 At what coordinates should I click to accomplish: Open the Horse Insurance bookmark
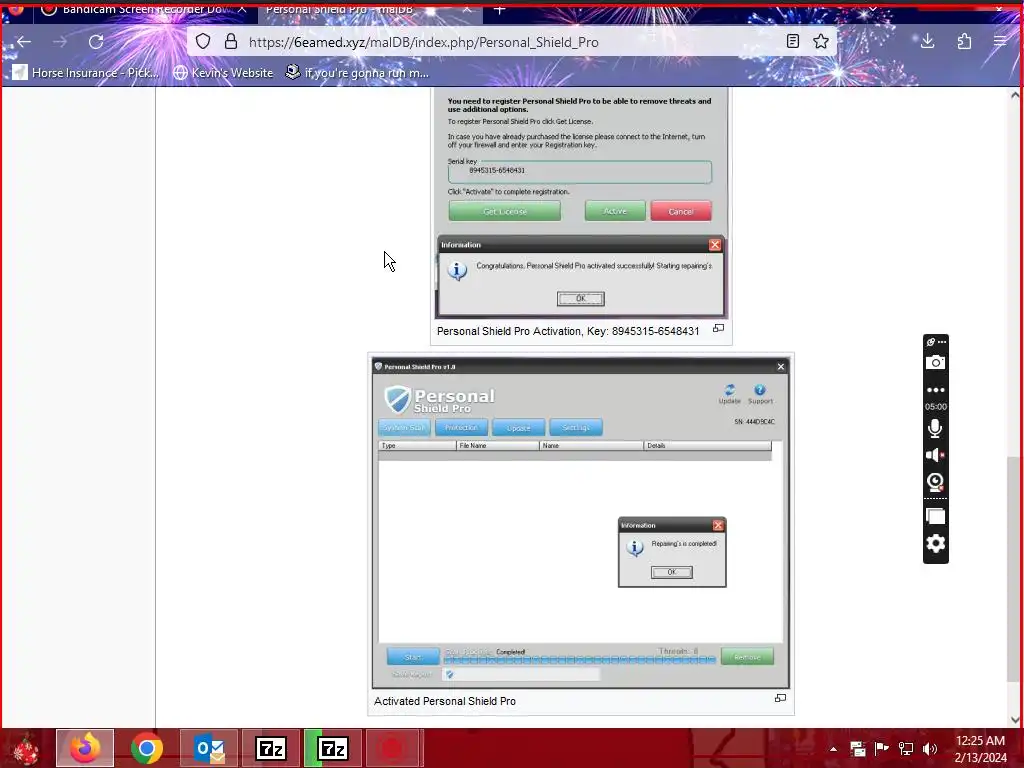point(86,72)
